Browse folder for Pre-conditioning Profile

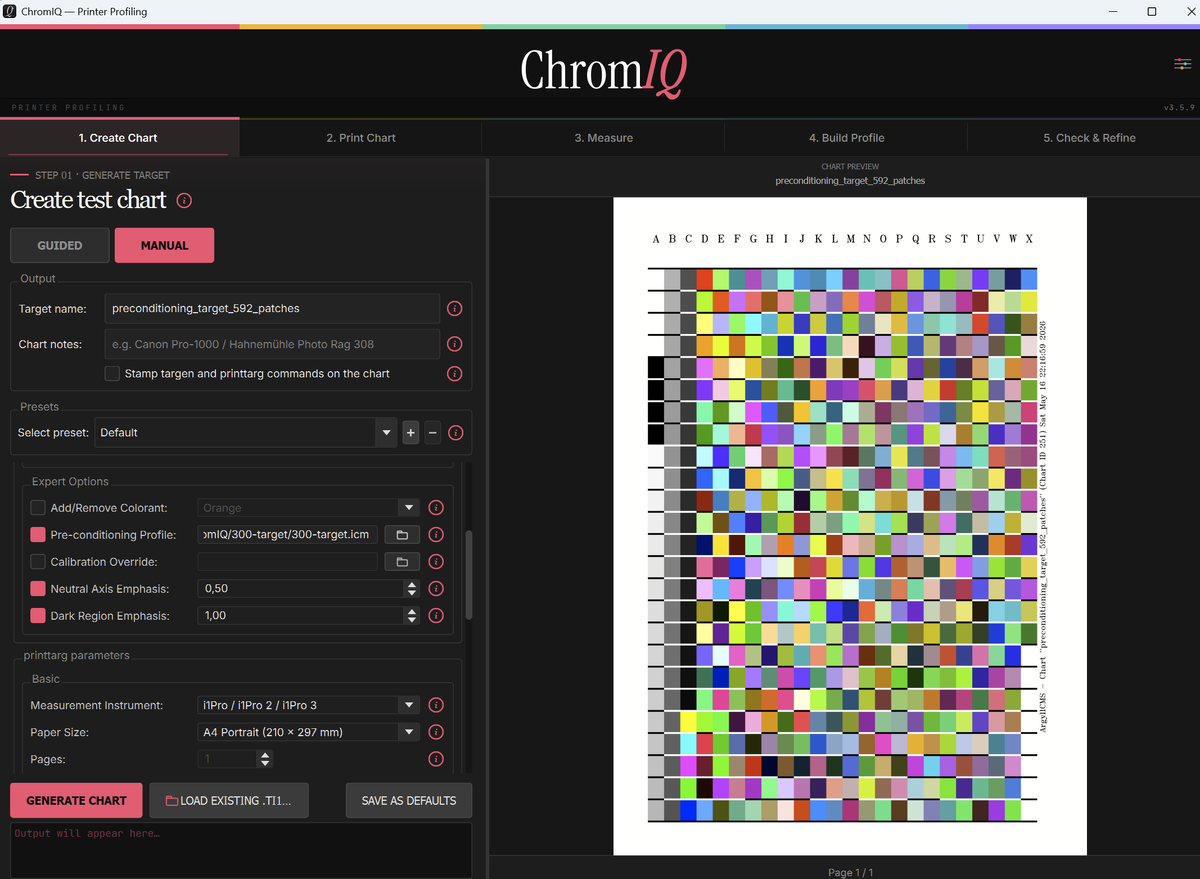point(402,534)
